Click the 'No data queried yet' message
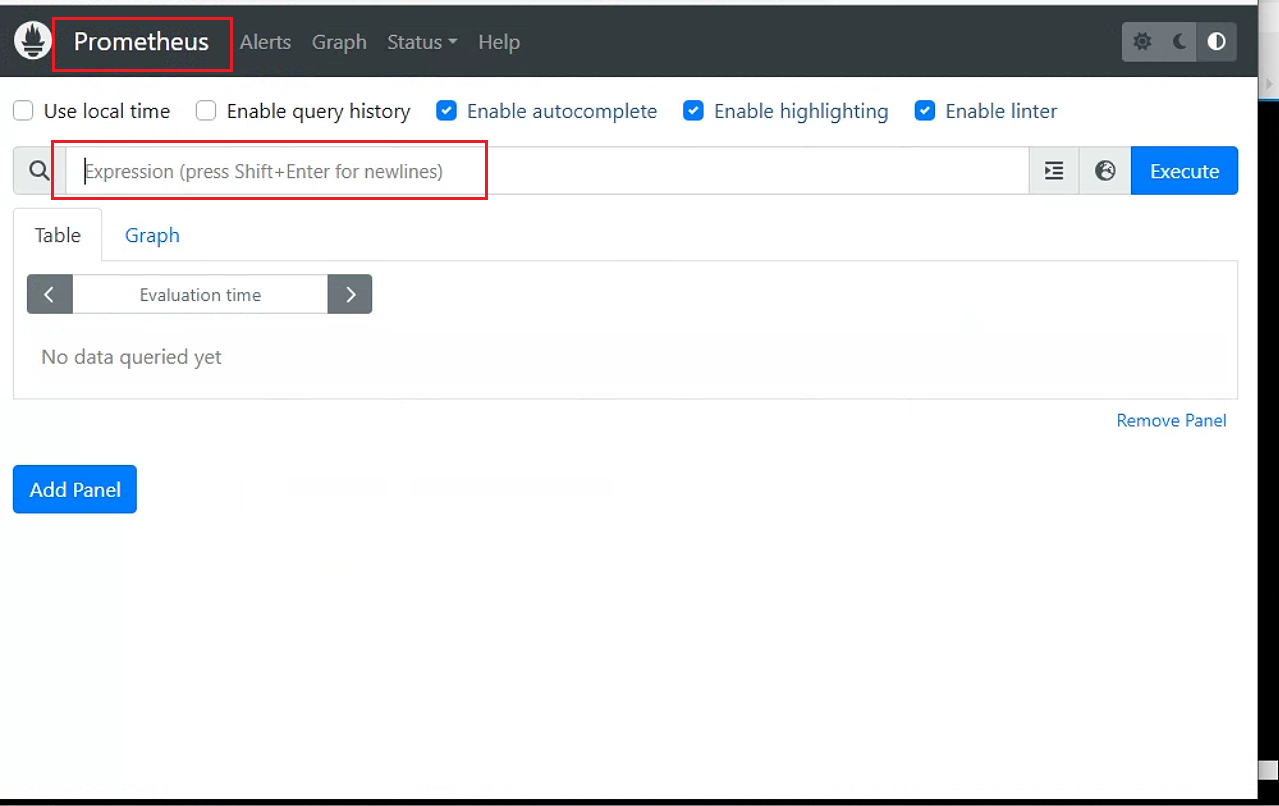Image resolution: width=1279 pixels, height=806 pixels. (x=131, y=357)
